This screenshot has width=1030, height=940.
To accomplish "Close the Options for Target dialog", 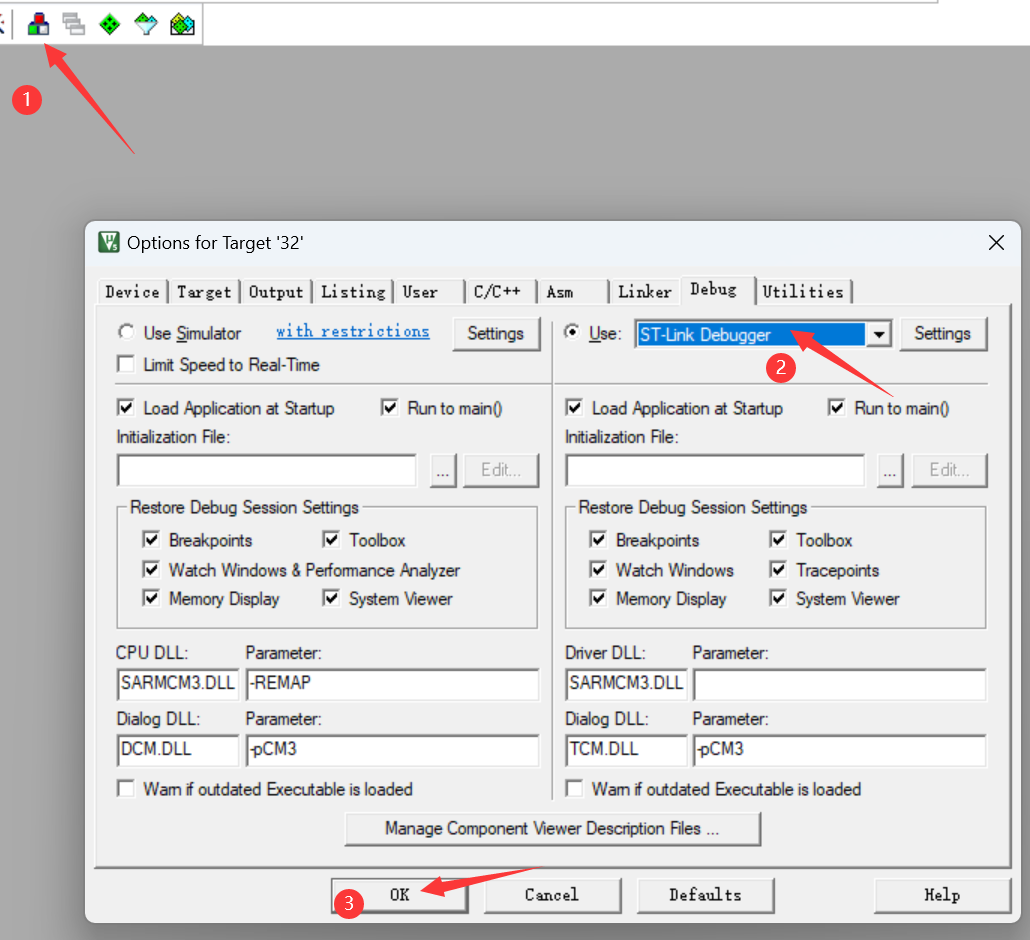I will click(996, 242).
